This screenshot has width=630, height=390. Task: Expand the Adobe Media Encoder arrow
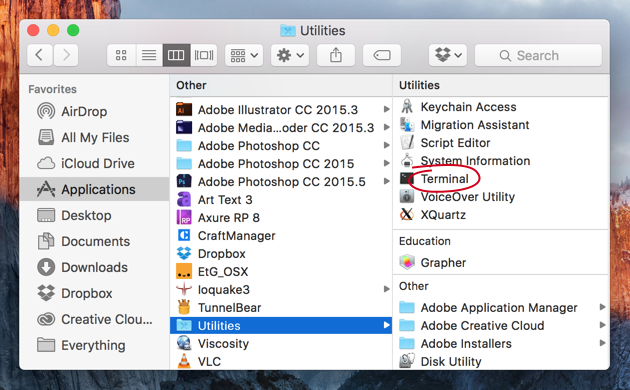(386, 127)
